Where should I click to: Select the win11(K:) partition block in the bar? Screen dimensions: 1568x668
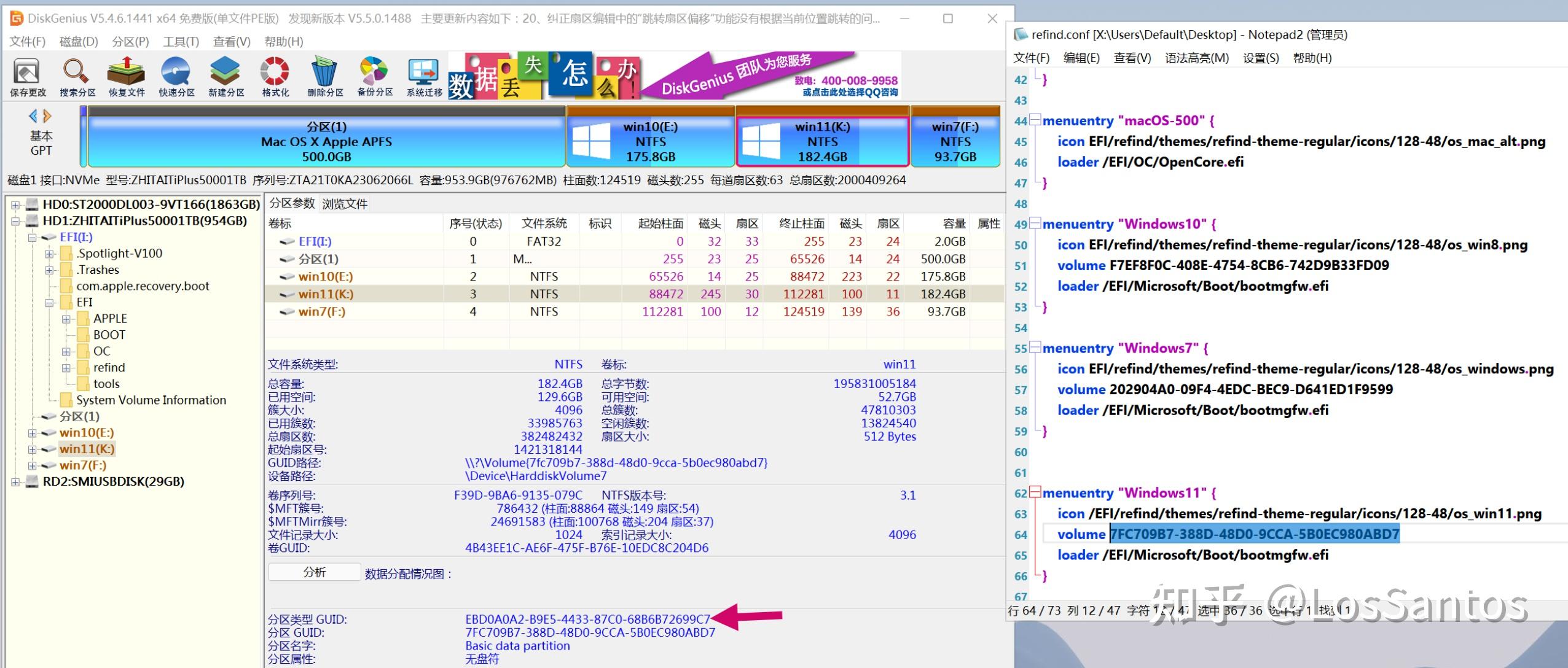[823, 140]
